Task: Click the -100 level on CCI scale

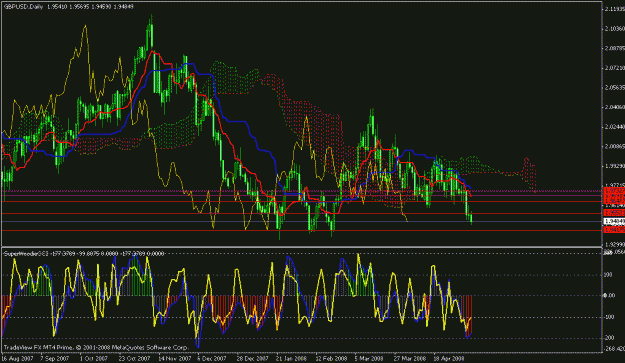Action: (609, 317)
